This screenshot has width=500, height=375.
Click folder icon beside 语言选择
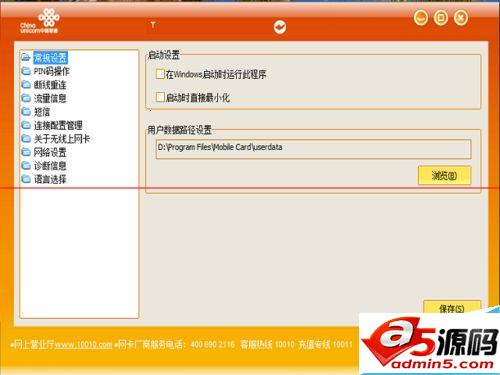[x=26, y=179]
